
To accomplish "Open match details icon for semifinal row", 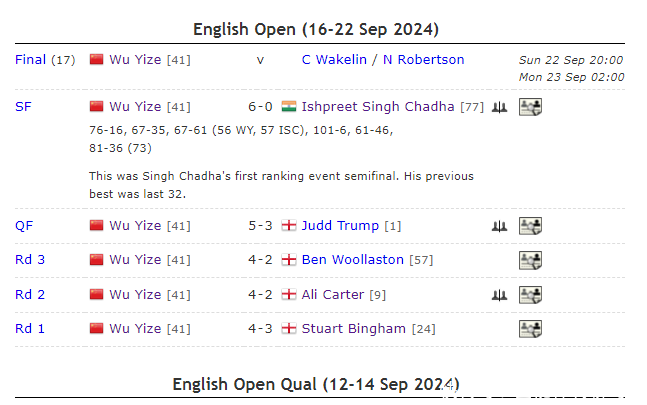I will 530,107.
